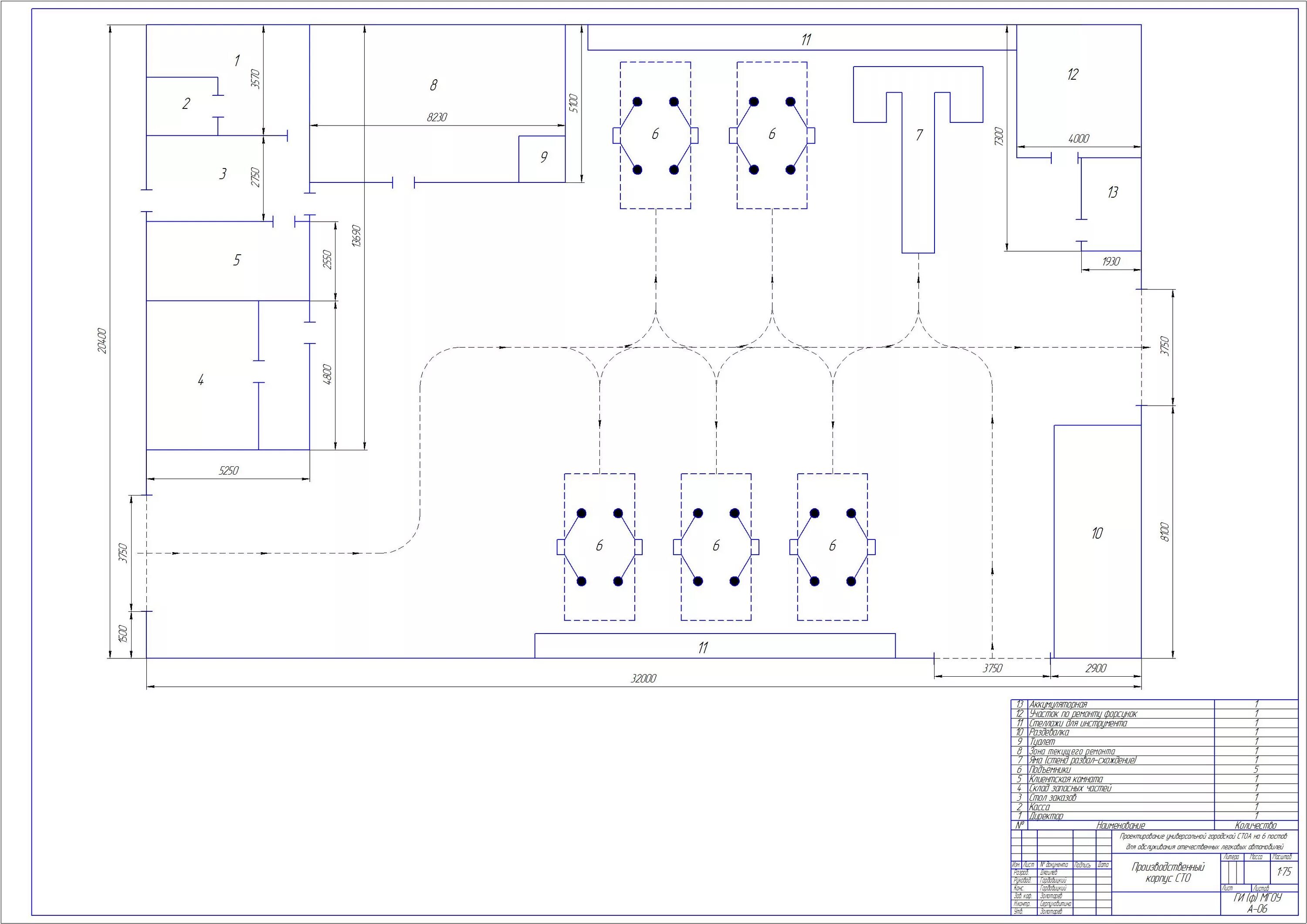
Task: Click the 5250 dimension below room 4
Action: coord(228,471)
